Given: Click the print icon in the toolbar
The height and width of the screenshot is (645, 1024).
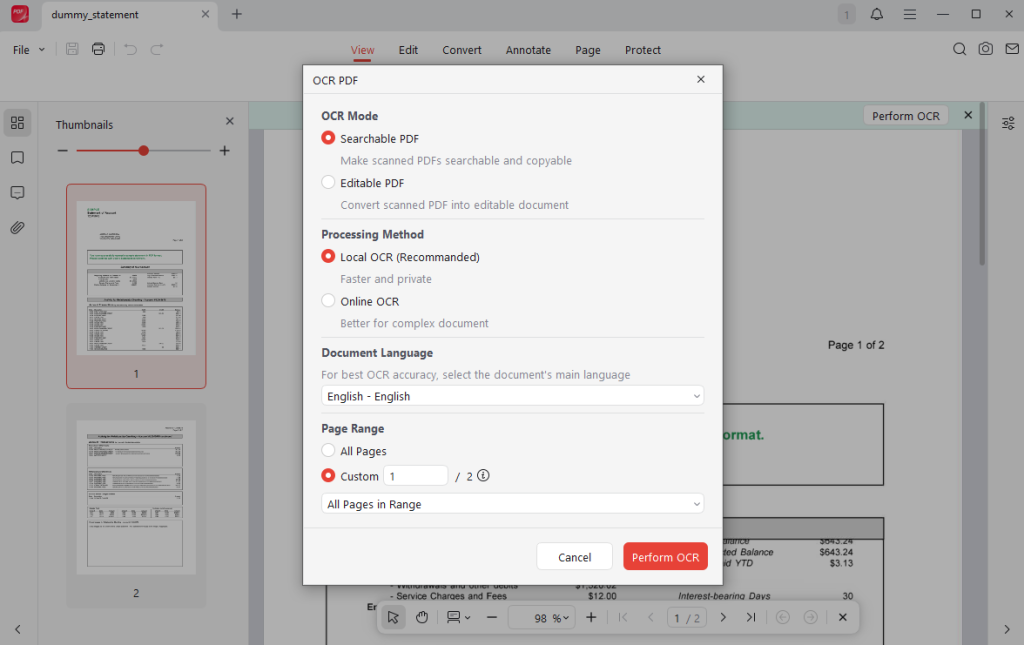Looking at the screenshot, I should pos(98,49).
